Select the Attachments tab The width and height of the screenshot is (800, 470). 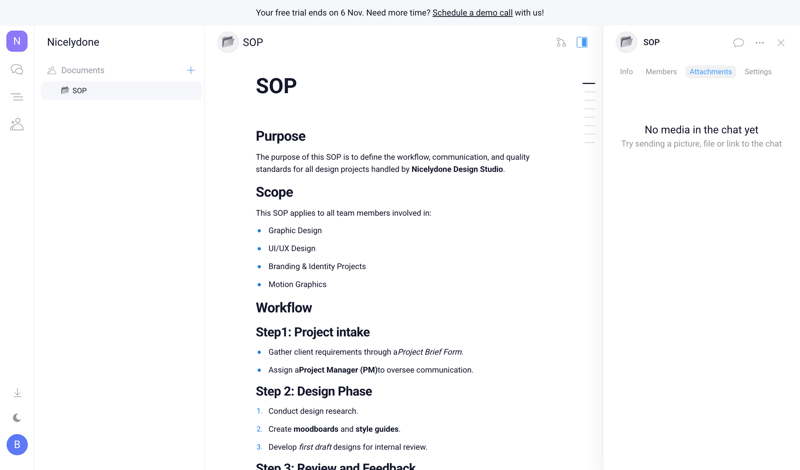tap(711, 72)
